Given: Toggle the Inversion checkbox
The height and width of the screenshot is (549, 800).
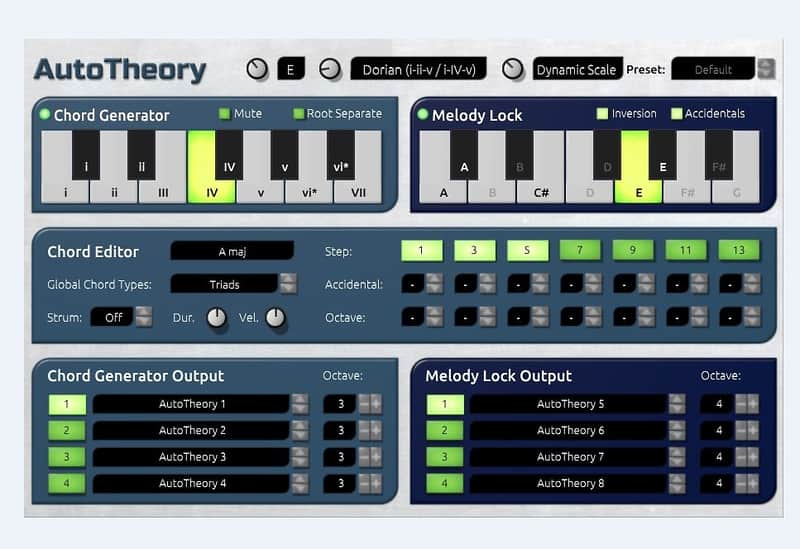Looking at the screenshot, I should pos(602,113).
